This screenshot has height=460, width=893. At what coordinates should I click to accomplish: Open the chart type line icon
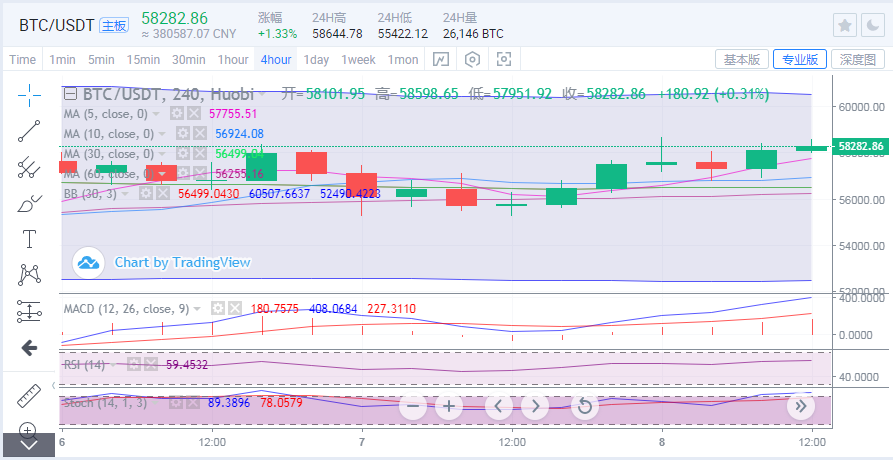tap(441, 60)
